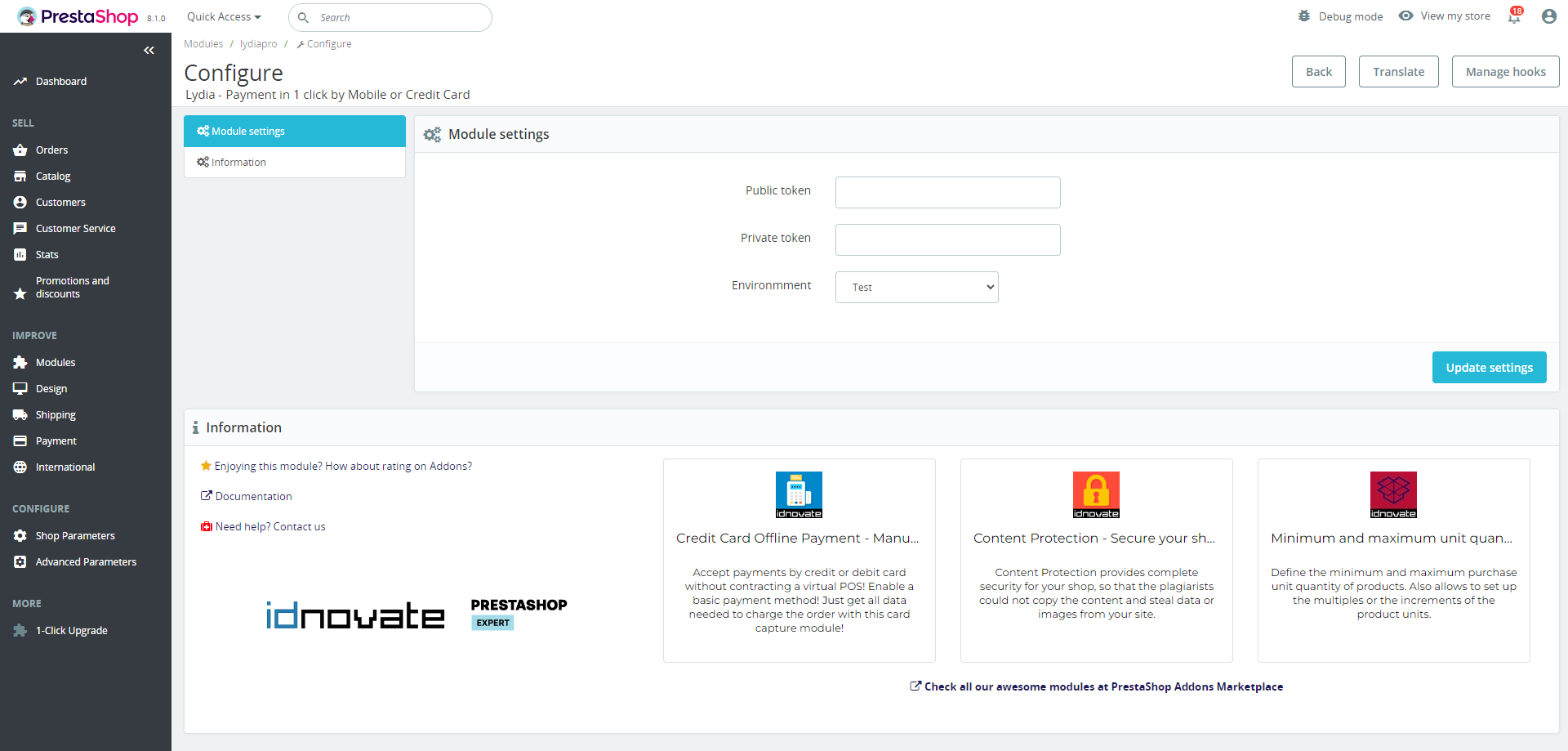Click Minimum and maximum unit title
The image size is (1568, 751).
(x=1392, y=539)
